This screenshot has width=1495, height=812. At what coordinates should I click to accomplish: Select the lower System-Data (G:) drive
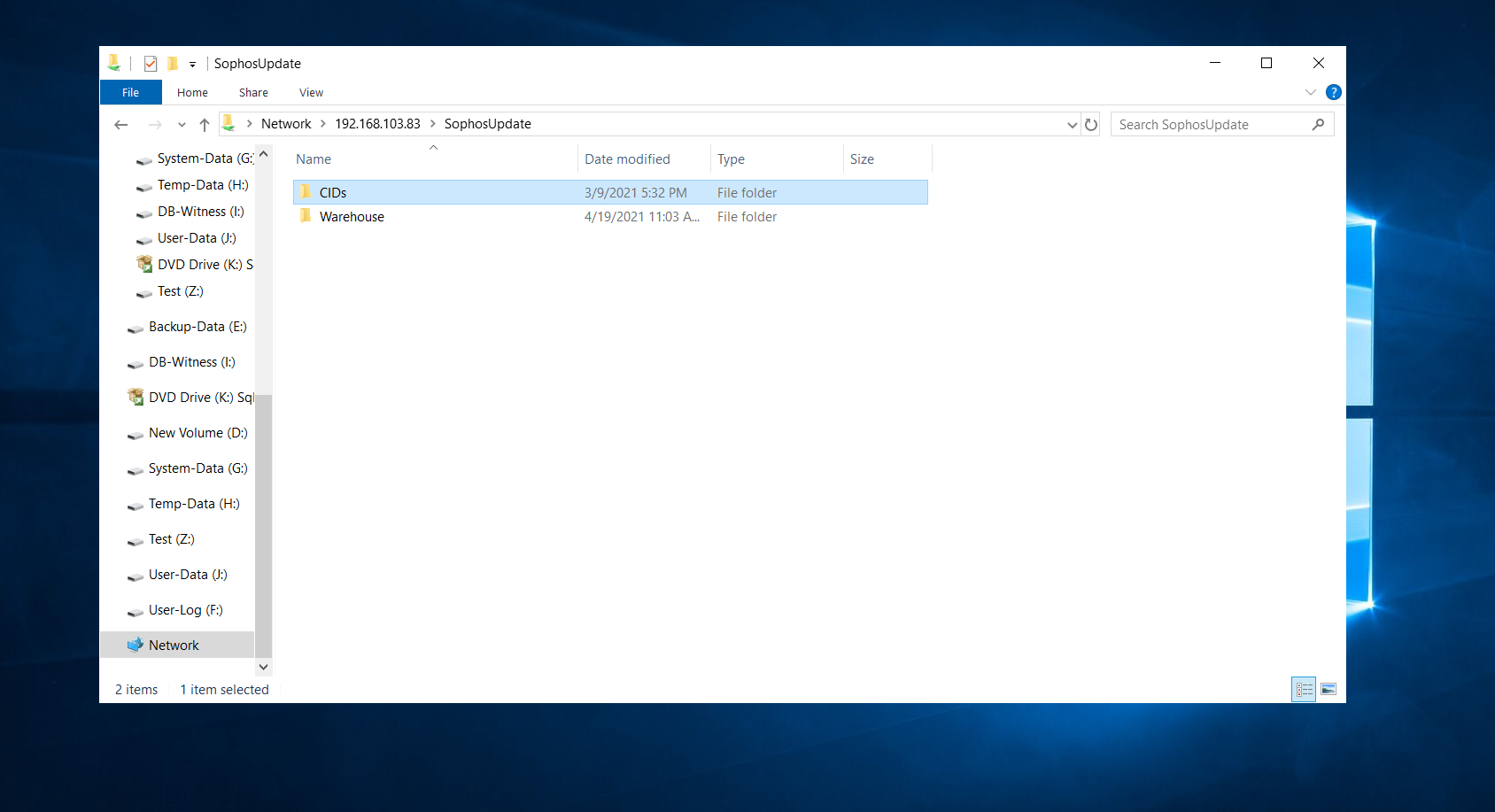[188, 468]
